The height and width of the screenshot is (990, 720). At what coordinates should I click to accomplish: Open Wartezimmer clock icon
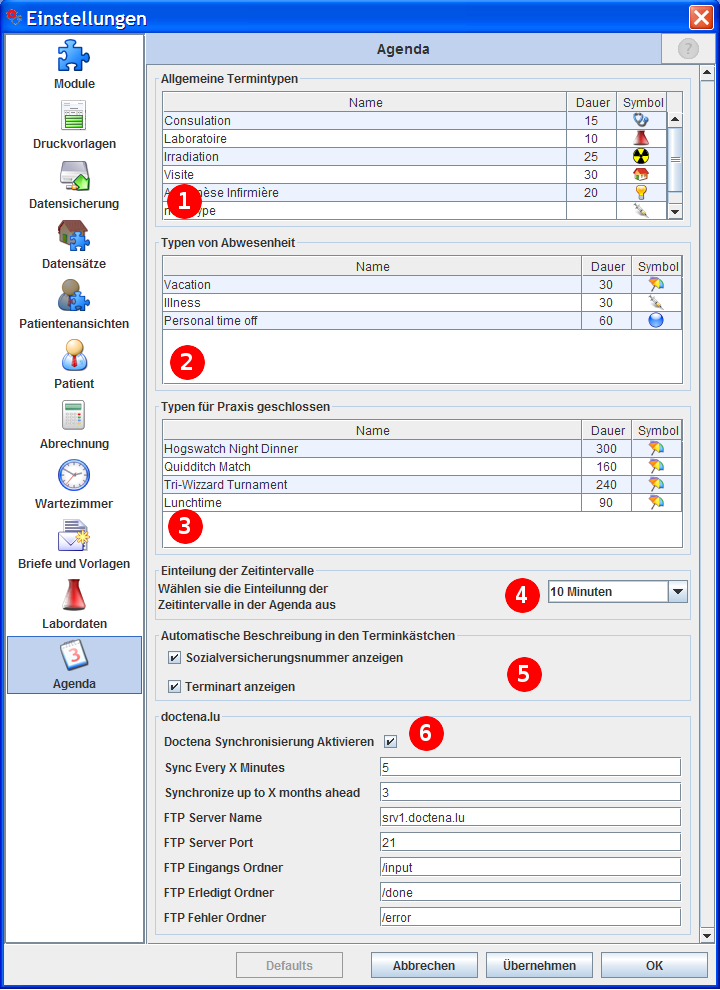(74, 476)
